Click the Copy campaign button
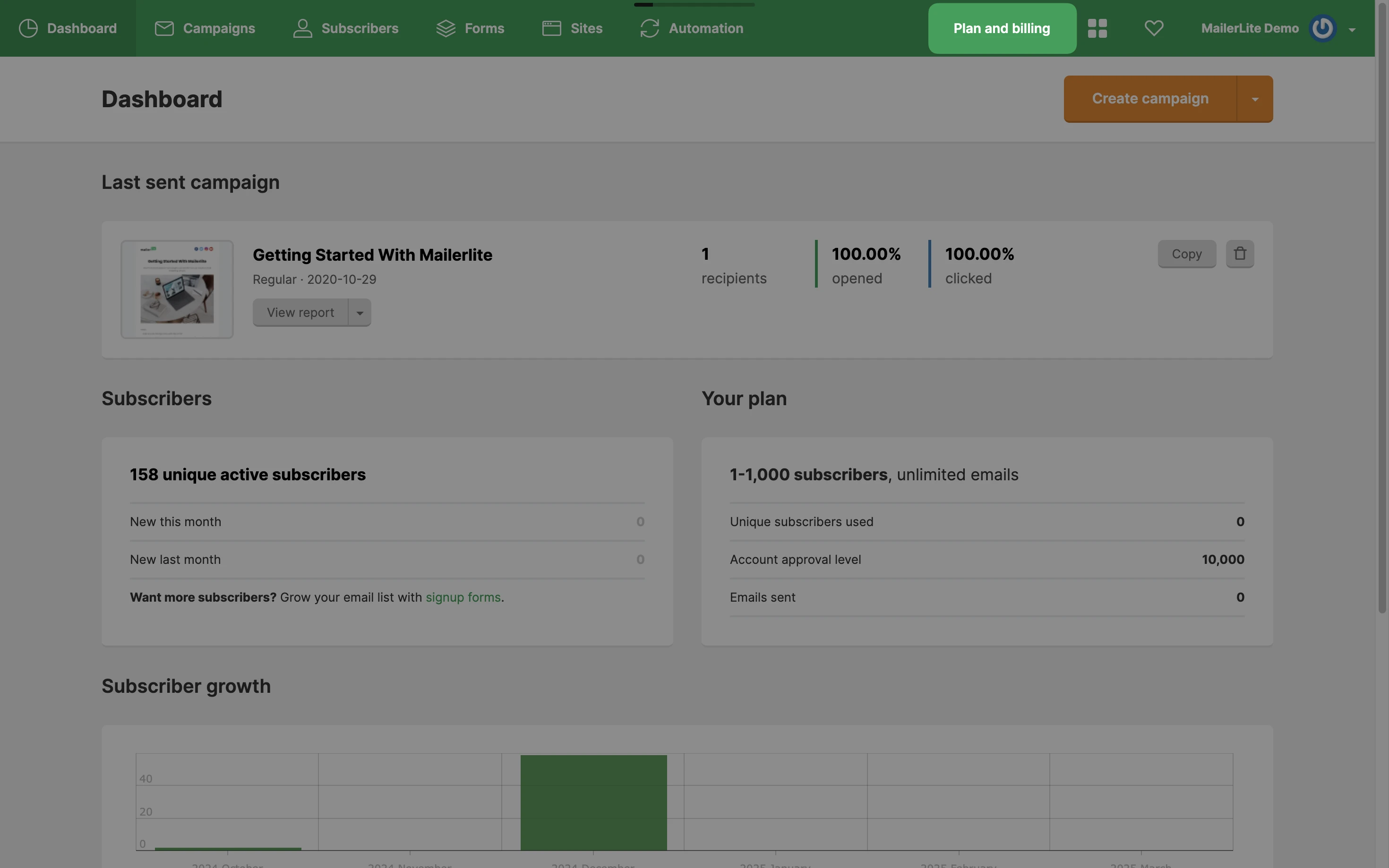This screenshot has width=1389, height=868. pyautogui.click(x=1186, y=254)
